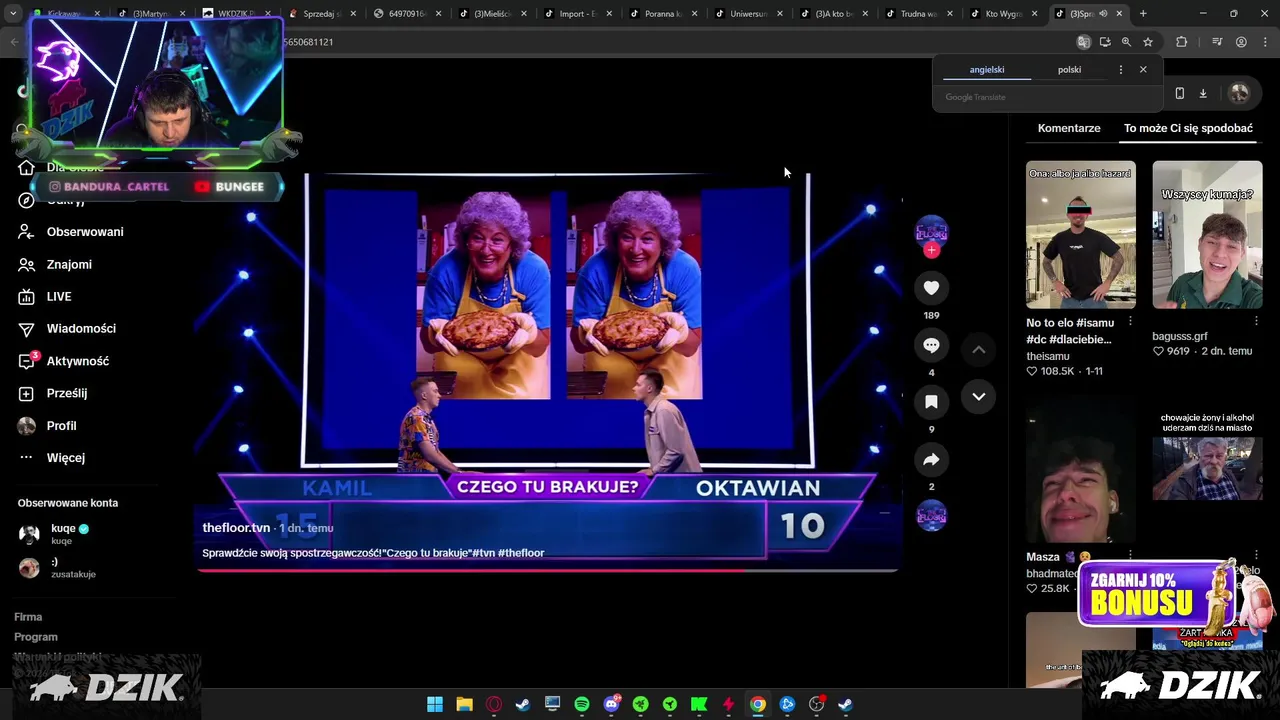Switch to the Komentarze tab
The image size is (1280, 720).
pos(1069,128)
